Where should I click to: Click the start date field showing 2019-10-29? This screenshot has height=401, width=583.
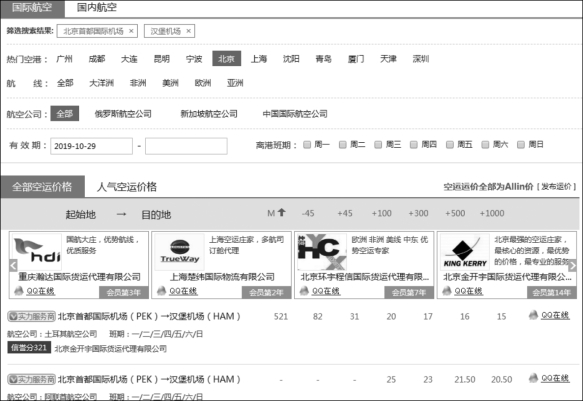point(91,146)
